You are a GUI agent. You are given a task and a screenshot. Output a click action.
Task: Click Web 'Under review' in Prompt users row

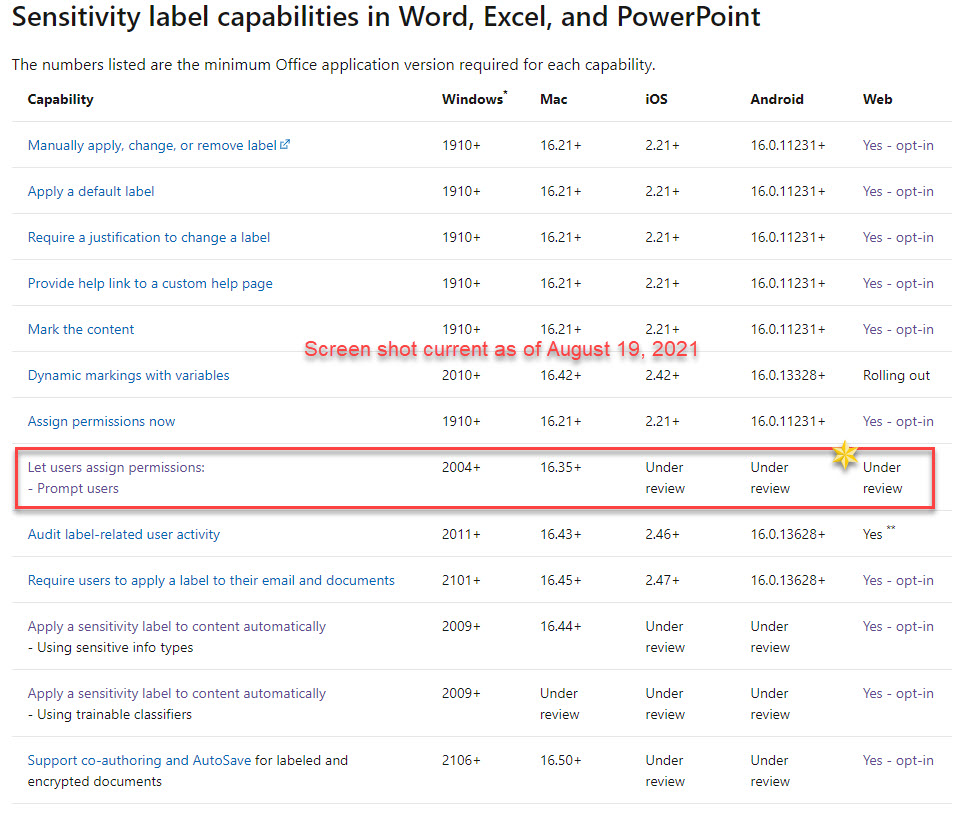[882, 479]
